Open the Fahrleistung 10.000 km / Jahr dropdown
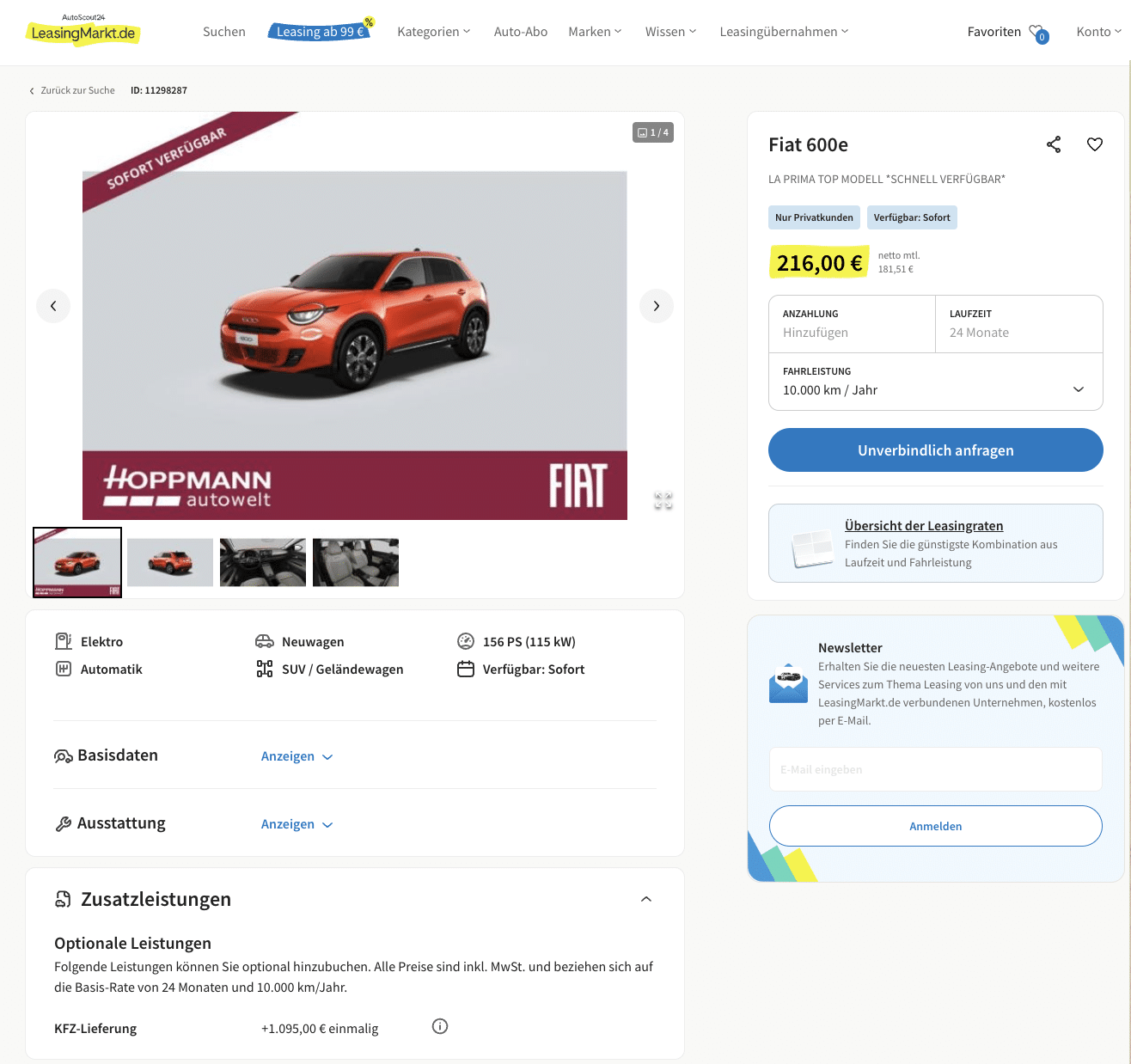The image size is (1131, 1064). [936, 382]
